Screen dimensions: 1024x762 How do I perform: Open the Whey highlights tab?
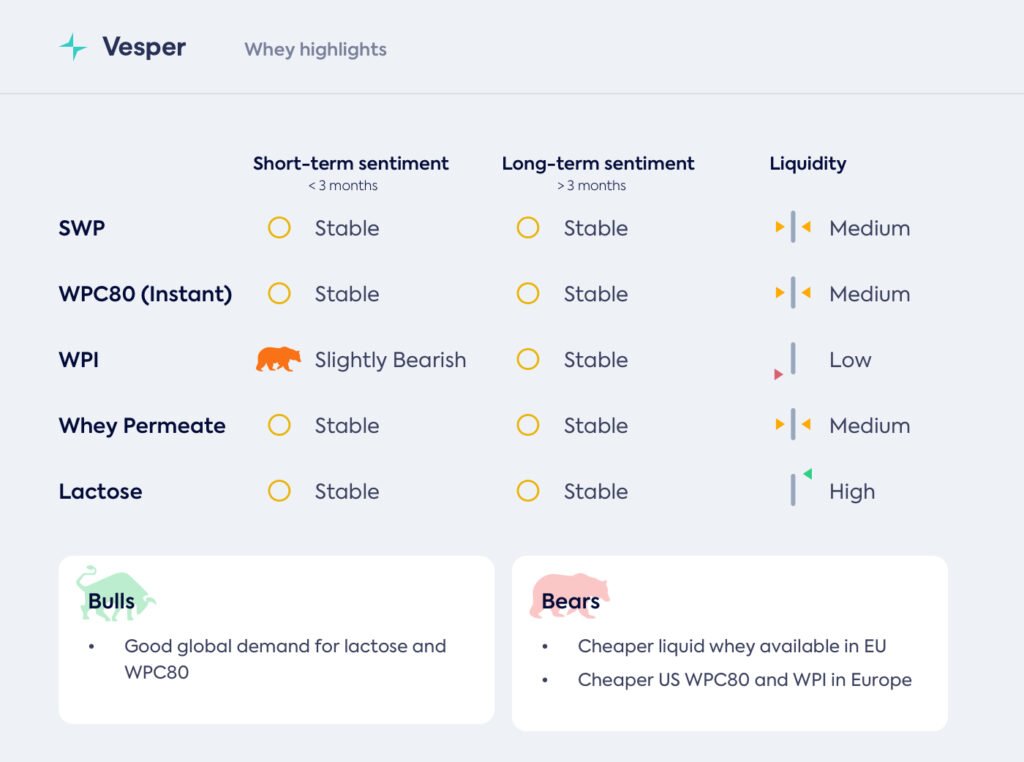point(315,49)
